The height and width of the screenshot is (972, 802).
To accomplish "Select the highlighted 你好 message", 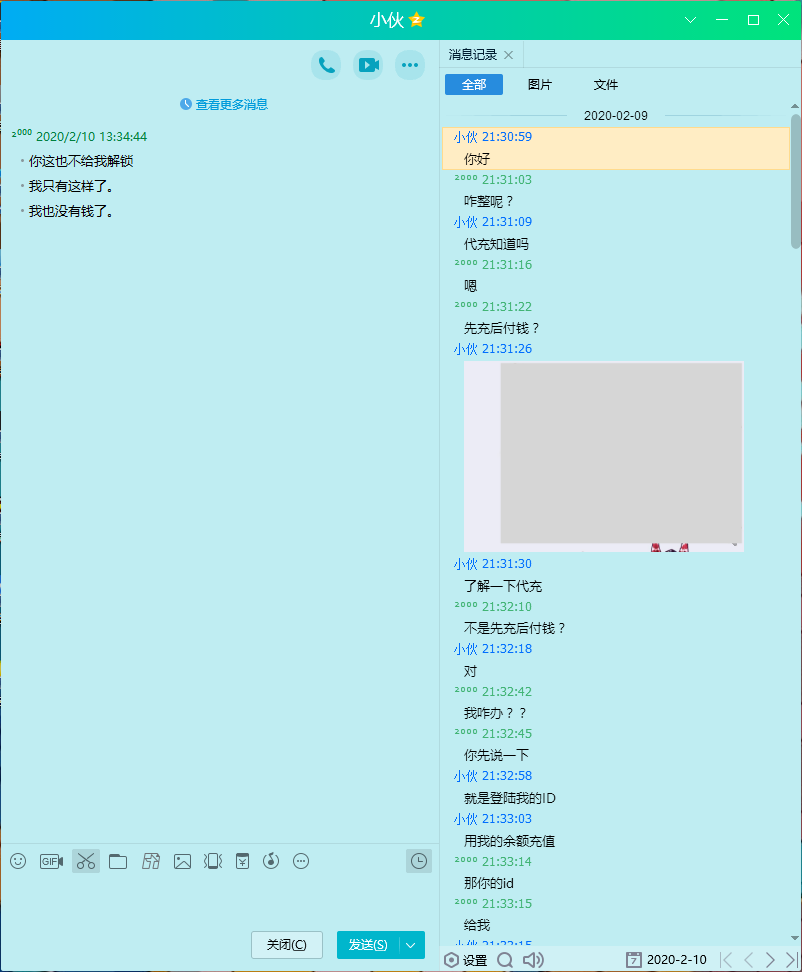I will 615,149.
